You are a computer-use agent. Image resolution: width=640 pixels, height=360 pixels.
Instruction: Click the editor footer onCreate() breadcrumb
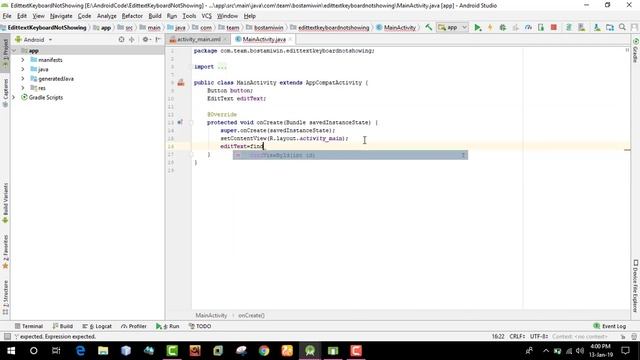click(251, 315)
